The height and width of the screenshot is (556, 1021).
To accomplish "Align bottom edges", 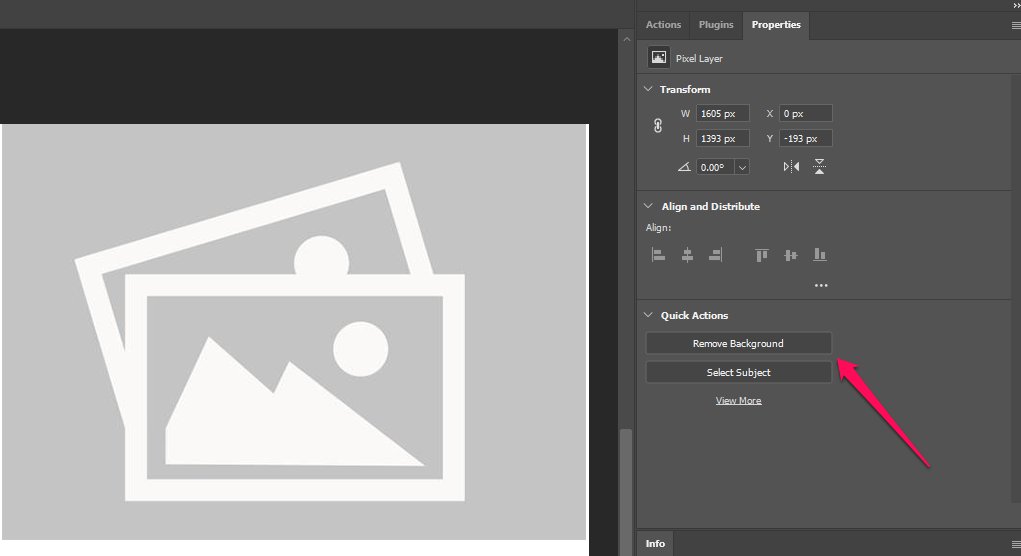I will (820, 255).
